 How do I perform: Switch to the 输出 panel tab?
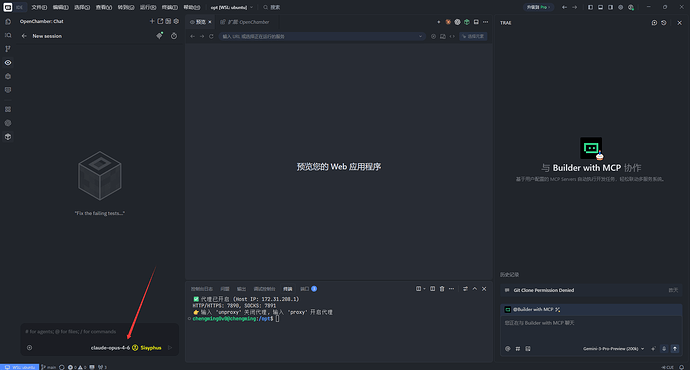tap(242, 289)
